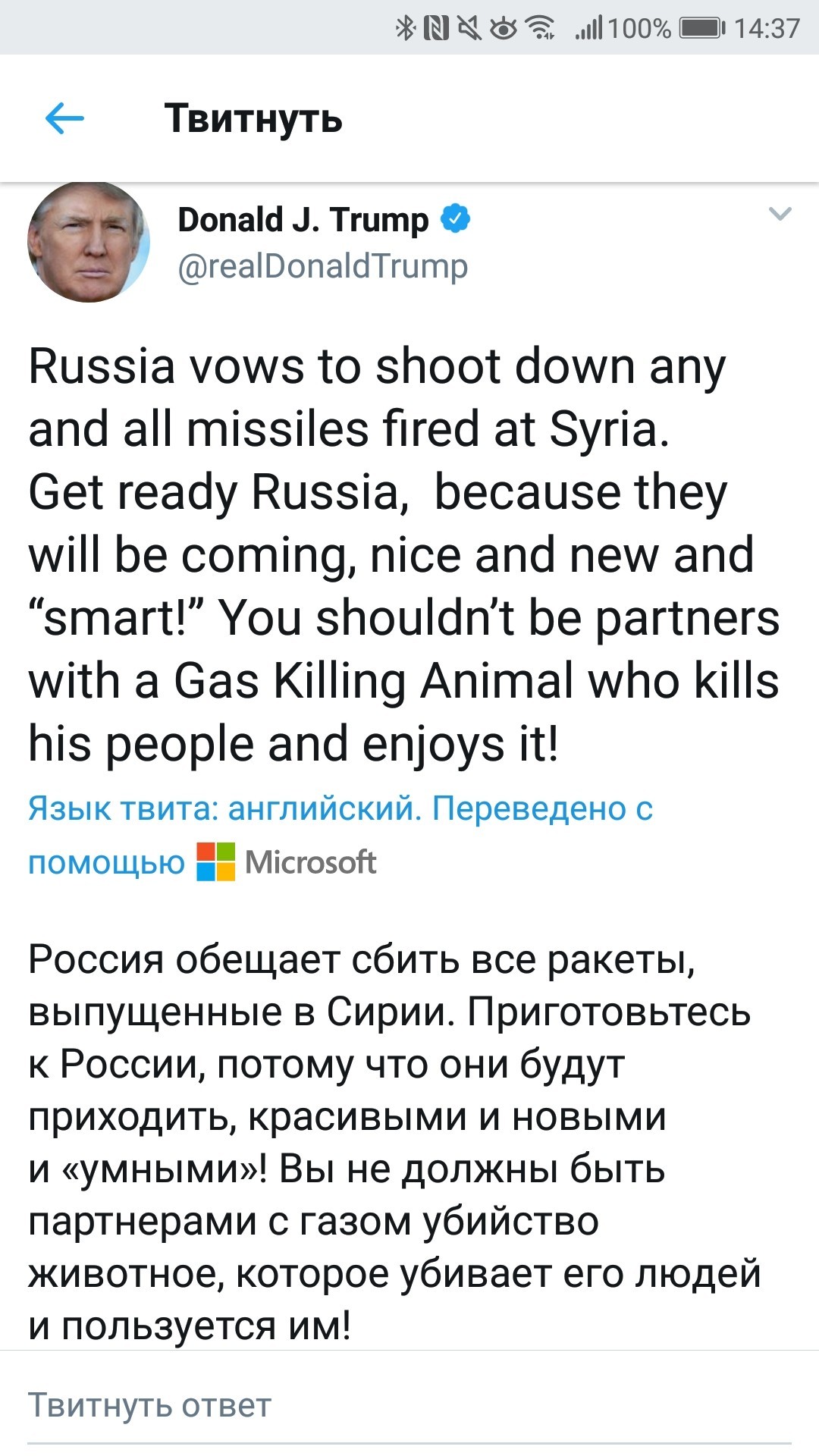Tap the 'Твитнуть' header title
This screenshot has width=819, height=1456.
253,118
